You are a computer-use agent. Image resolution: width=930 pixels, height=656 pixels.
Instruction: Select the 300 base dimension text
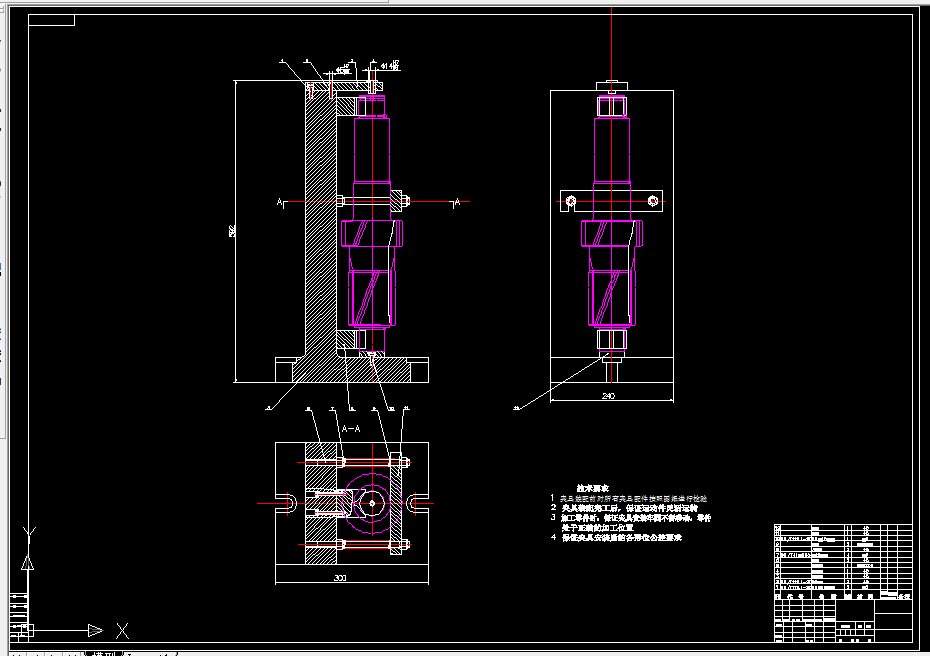click(340, 578)
